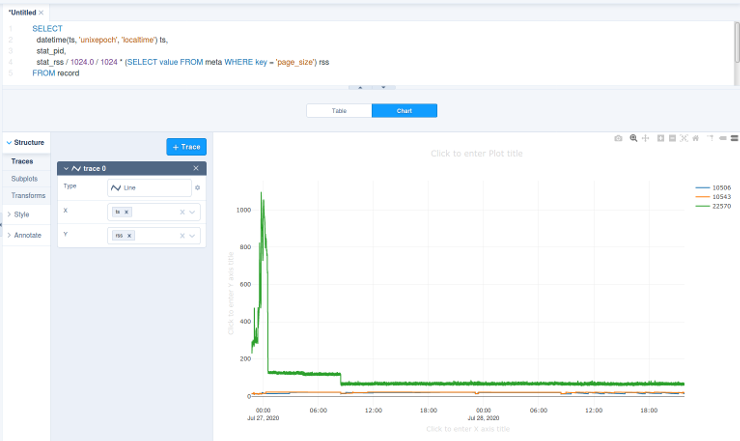Toggle visibility of legend series 10506
The width and height of the screenshot is (740, 441).
point(720,187)
